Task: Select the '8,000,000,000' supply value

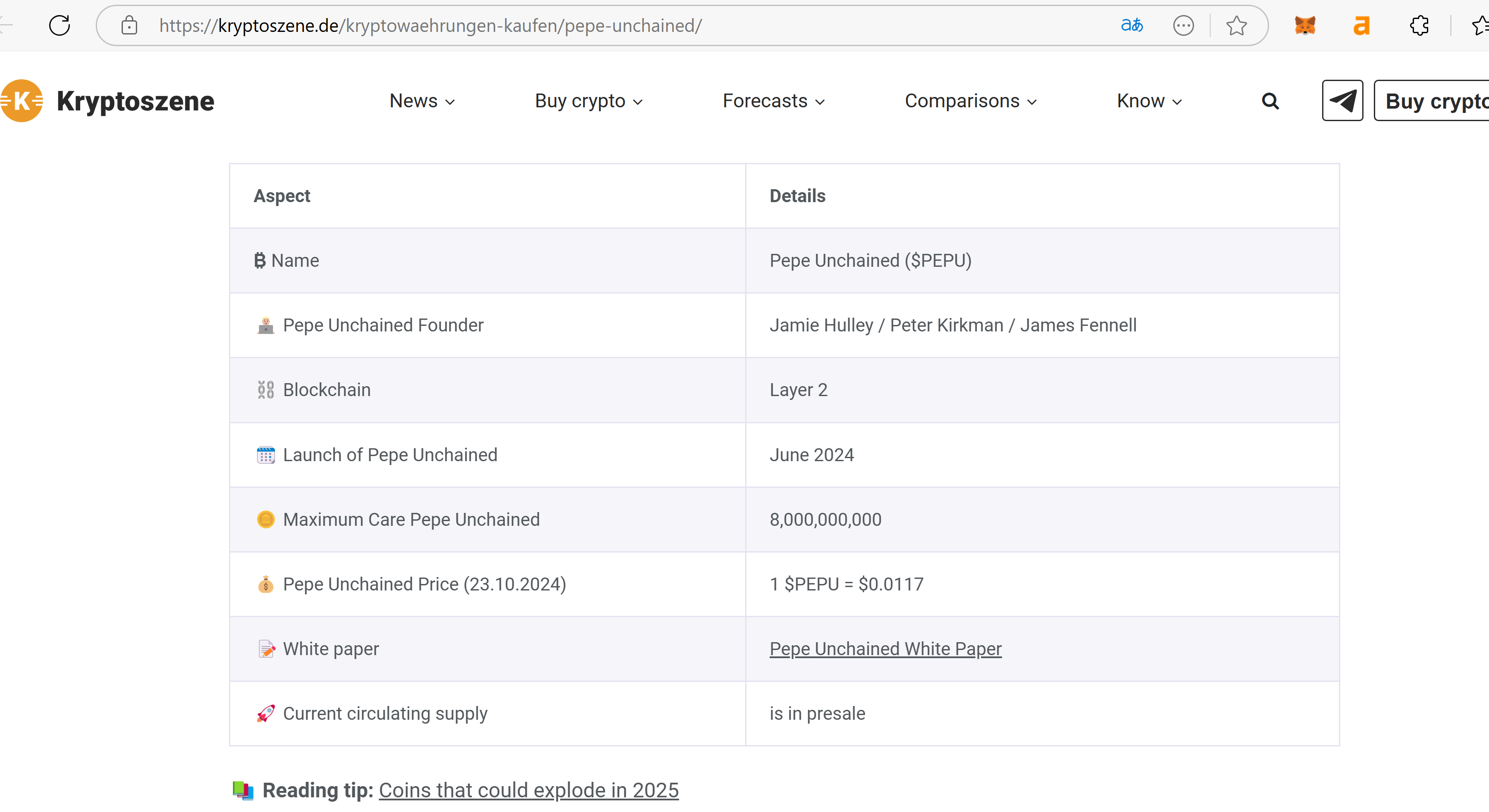Action: (x=825, y=519)
